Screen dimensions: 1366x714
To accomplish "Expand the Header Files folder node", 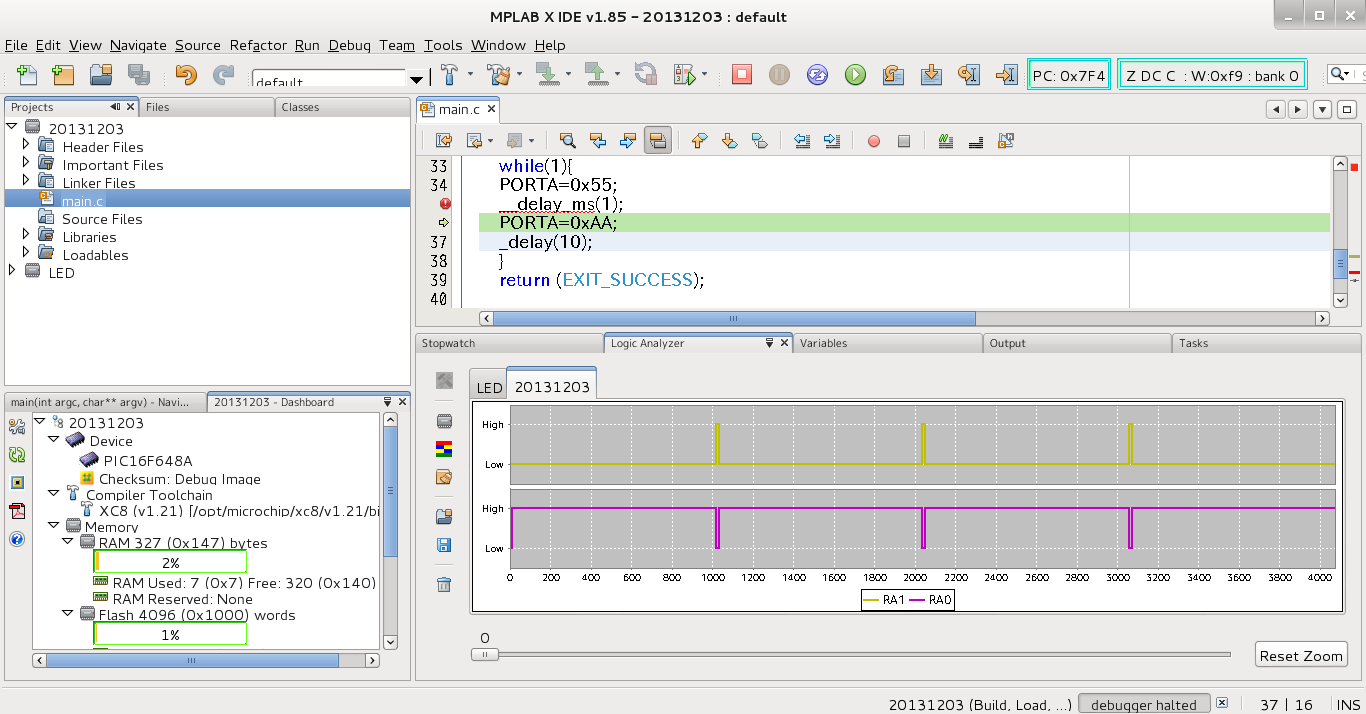I will (x=26, y=145).
